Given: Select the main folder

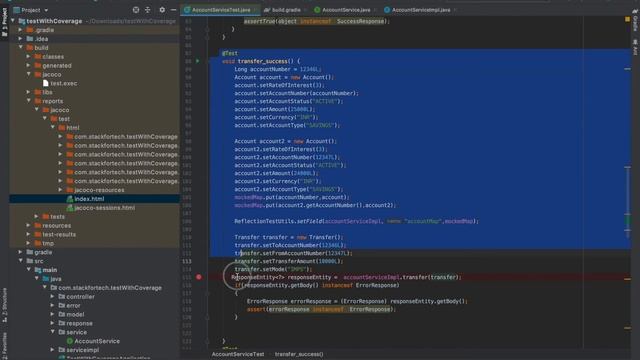Looking at the screenshot, I should pos(46,270).
